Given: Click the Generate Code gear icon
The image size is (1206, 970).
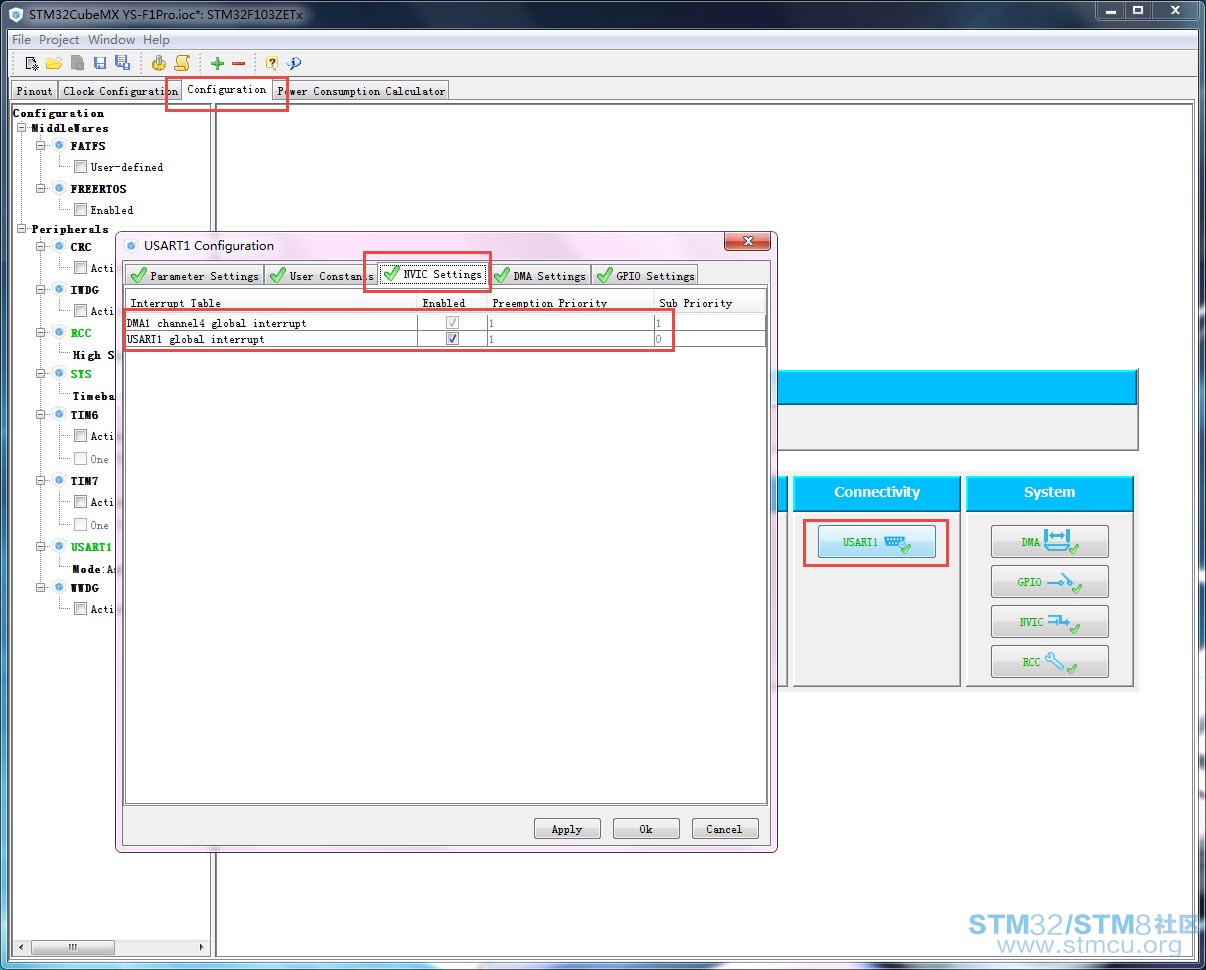Looking at the screenshot, I should coord(159,63).
